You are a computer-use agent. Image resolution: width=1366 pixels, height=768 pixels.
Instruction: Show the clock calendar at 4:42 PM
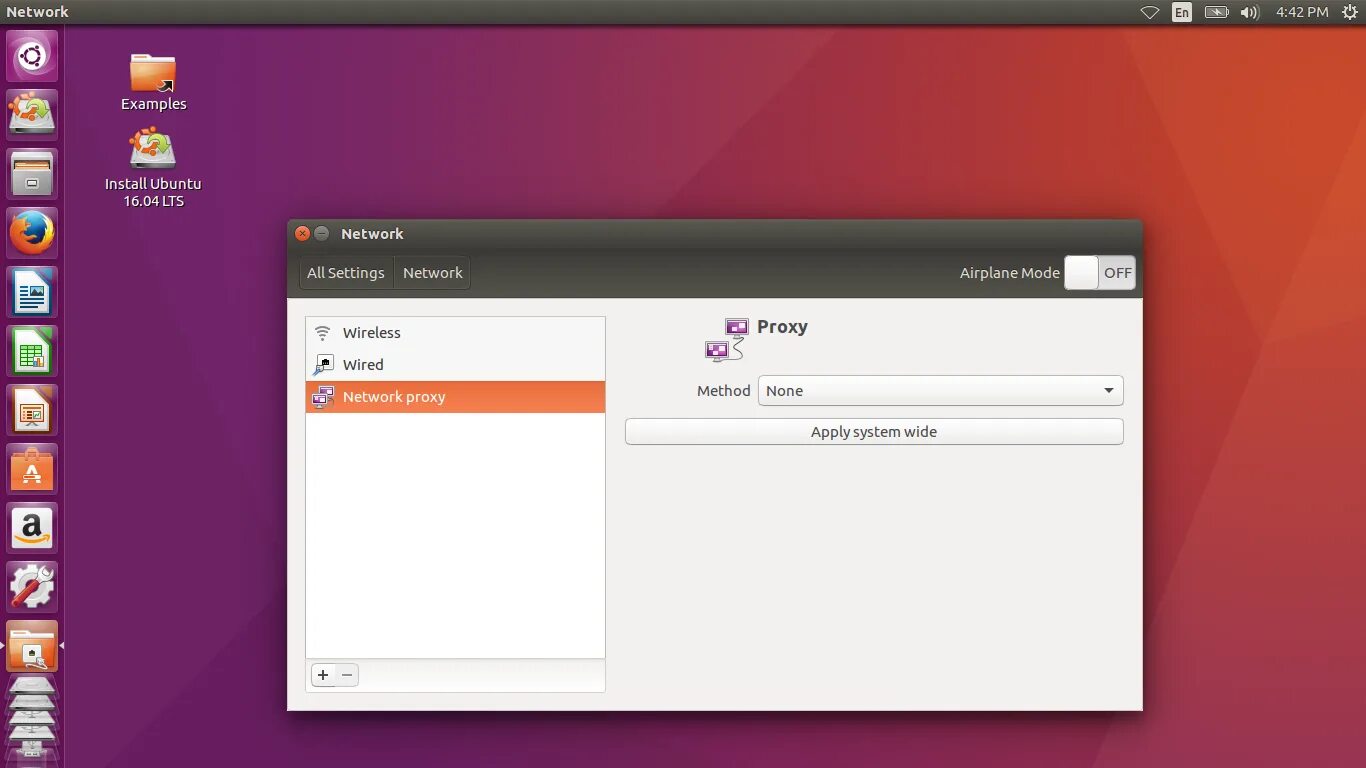click(x=1302, y=12)
